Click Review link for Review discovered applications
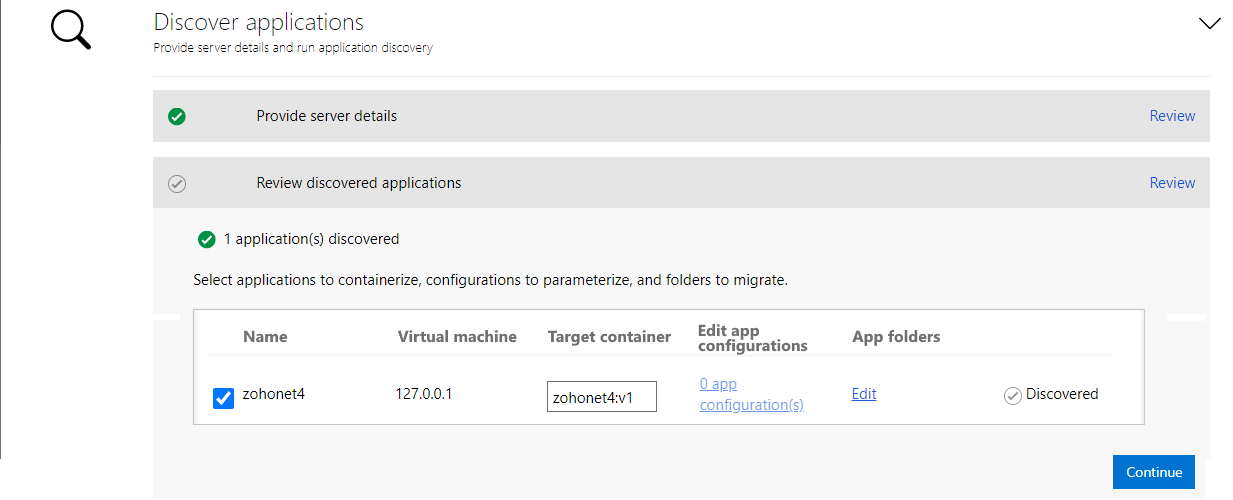This screenshot has width=1233, height=500. [1172, 183]
